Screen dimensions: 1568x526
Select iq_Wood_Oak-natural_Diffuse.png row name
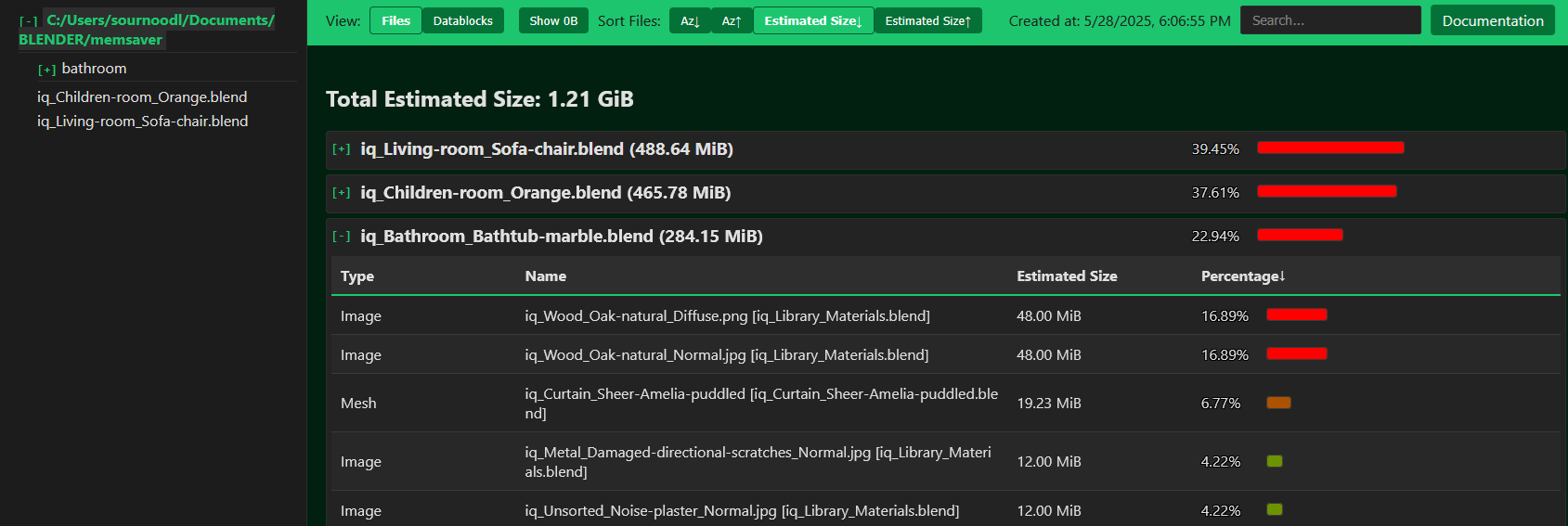point(728,316)
